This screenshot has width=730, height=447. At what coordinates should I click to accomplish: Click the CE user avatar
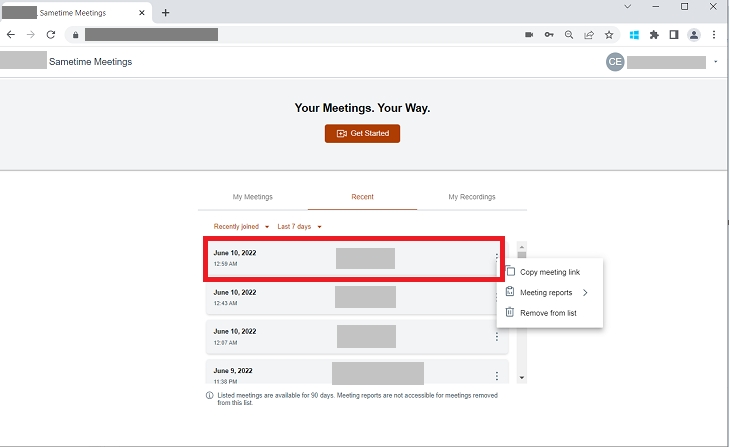(615, 62)
